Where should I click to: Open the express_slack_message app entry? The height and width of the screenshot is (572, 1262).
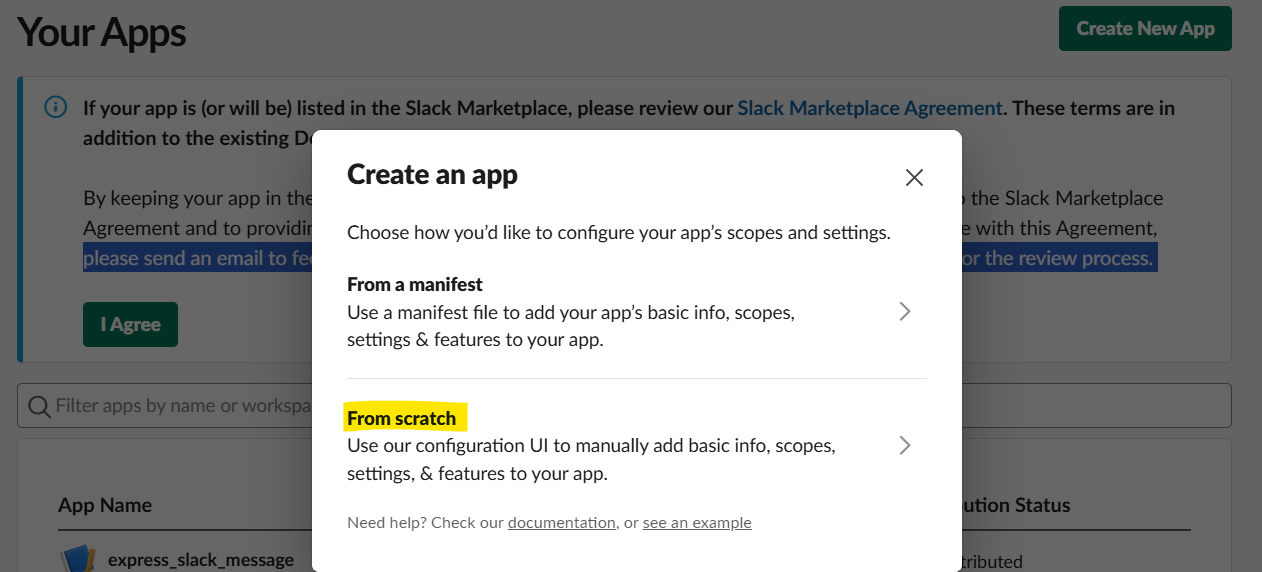201,560
